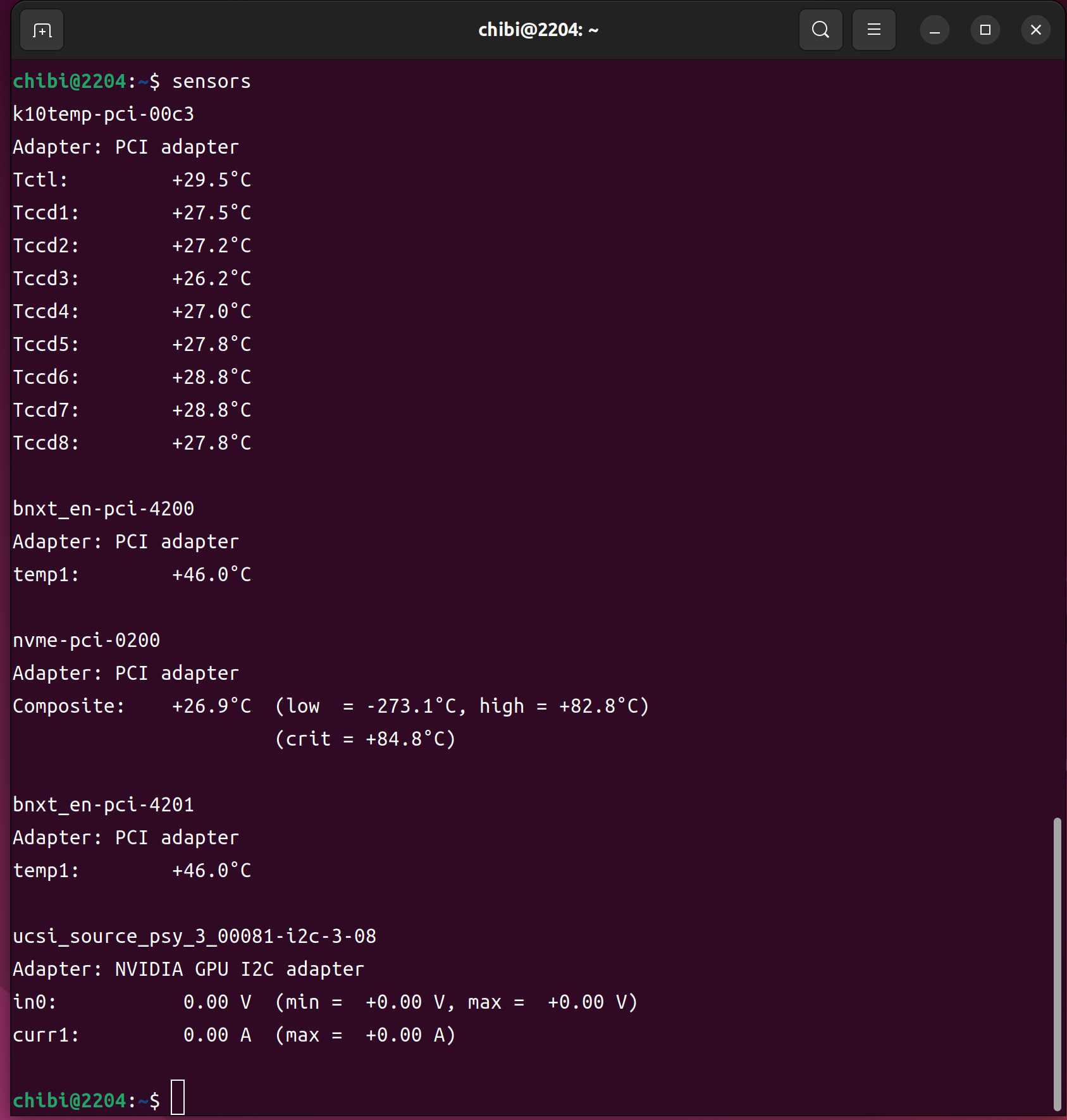Click the Tctl temperature value +29.5°C

pos(211,180)
